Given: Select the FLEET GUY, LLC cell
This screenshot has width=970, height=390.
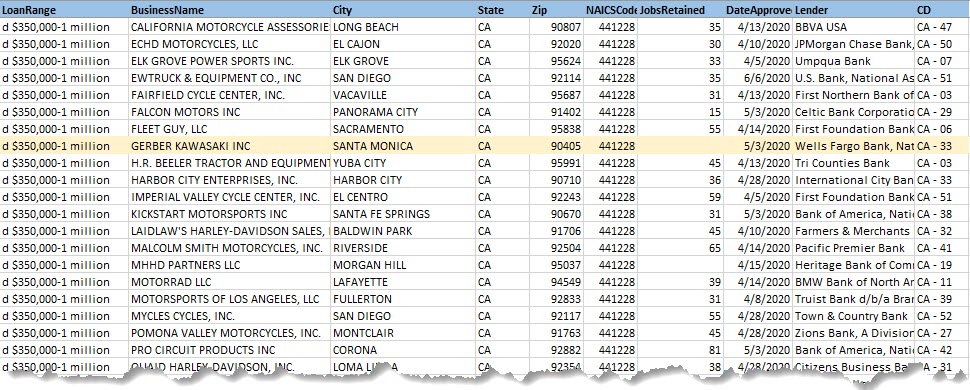Looking at the screenshot, I should [230, 129].
